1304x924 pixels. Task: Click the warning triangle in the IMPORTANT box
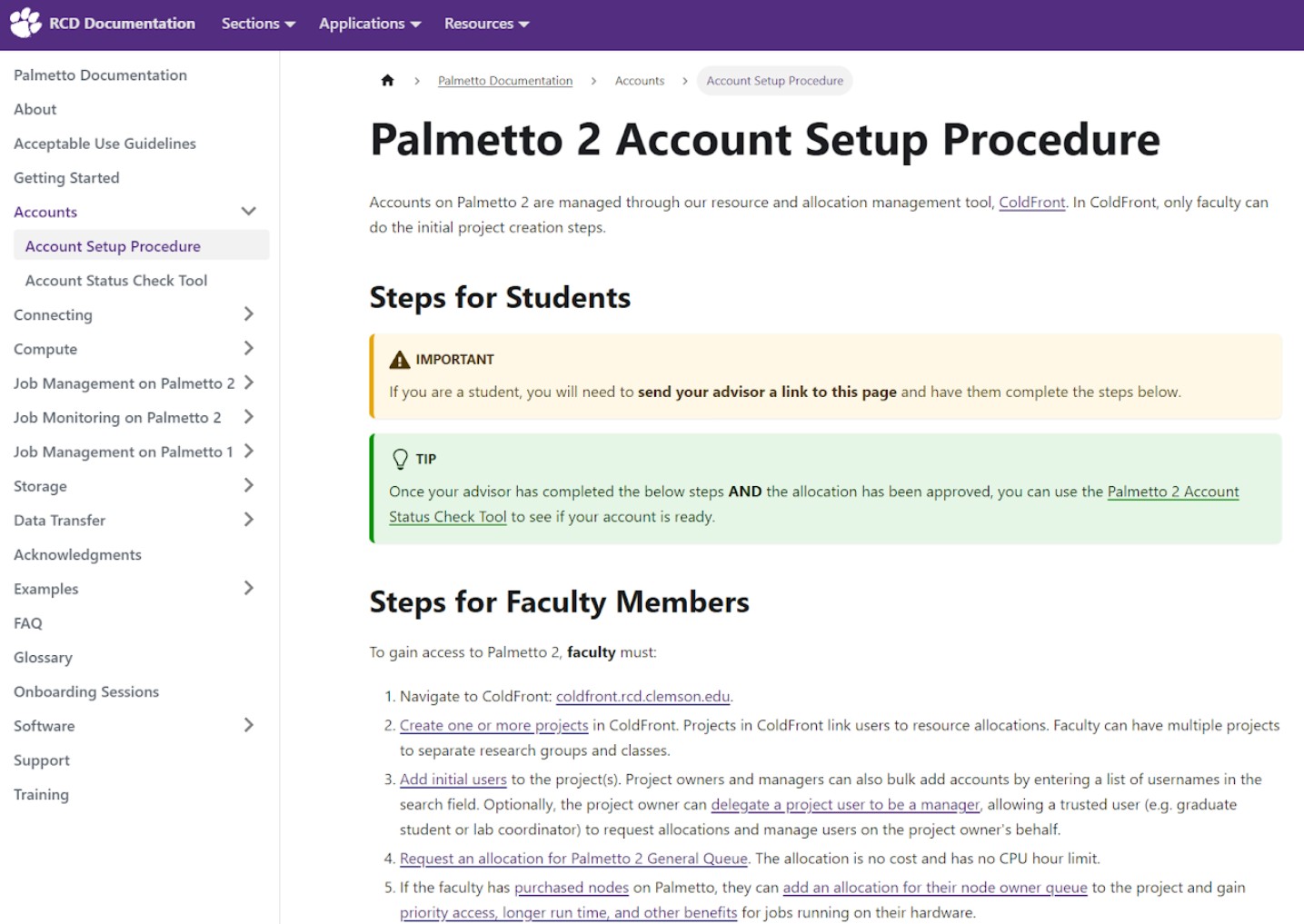click(x=399, y=358)
